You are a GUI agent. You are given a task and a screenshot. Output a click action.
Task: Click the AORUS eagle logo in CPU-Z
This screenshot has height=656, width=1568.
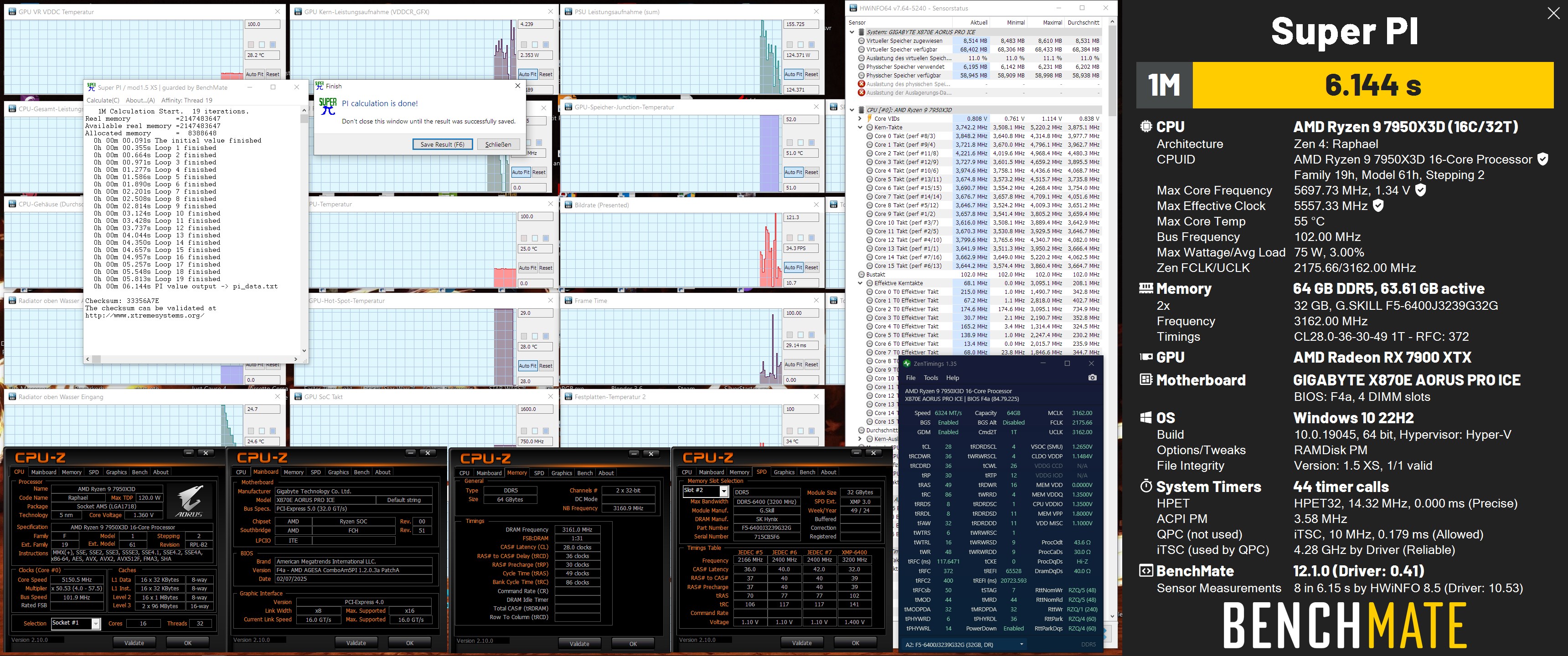pyautogui.click(x=189, y=502)
